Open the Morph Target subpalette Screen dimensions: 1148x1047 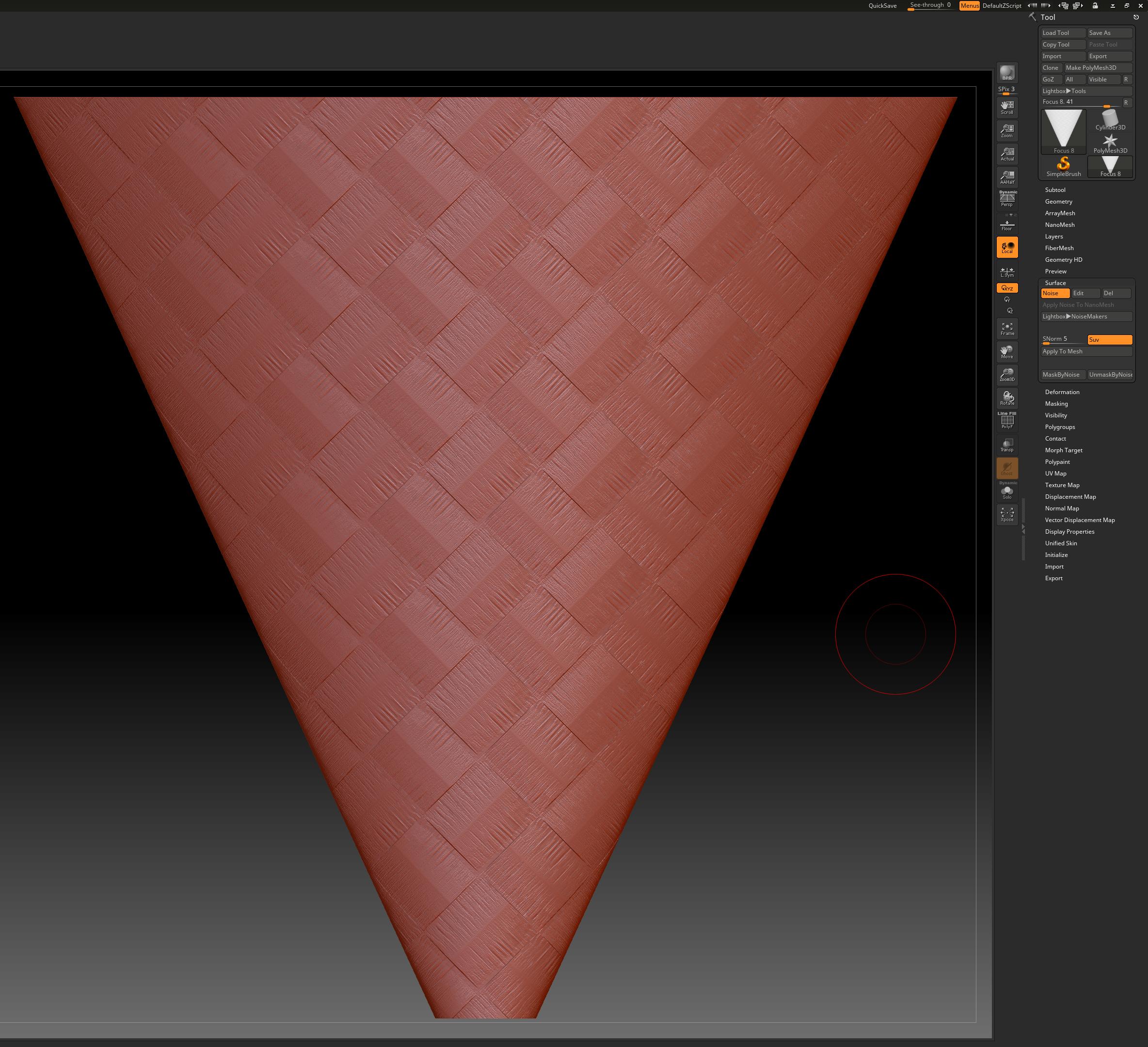(x=1063, y=450)
